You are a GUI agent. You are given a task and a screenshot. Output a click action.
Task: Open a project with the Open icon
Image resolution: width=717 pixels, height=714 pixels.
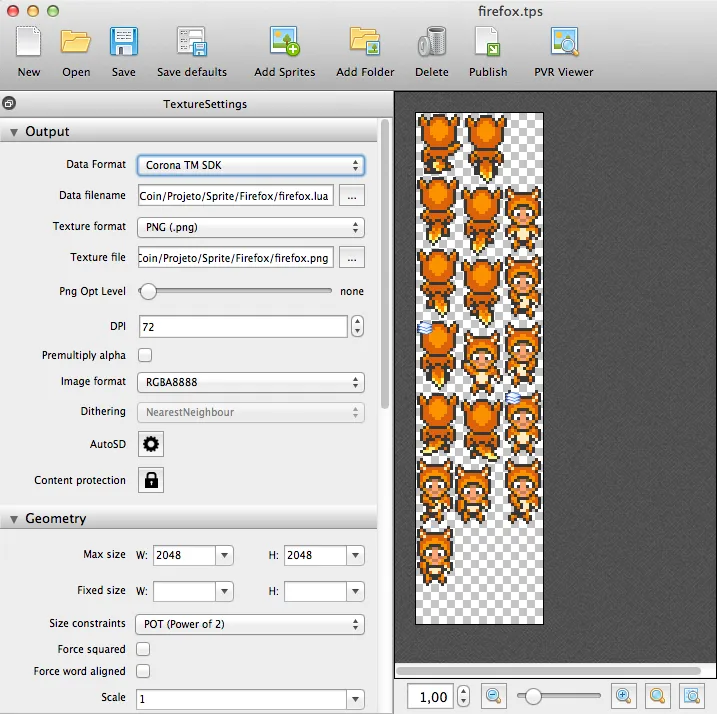76,42
